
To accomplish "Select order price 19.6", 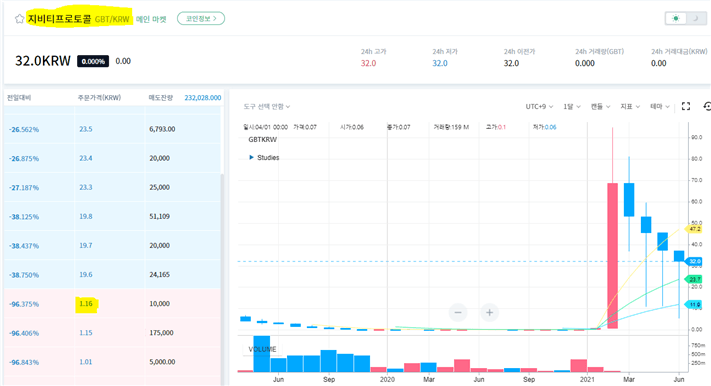I will point(86,274).
